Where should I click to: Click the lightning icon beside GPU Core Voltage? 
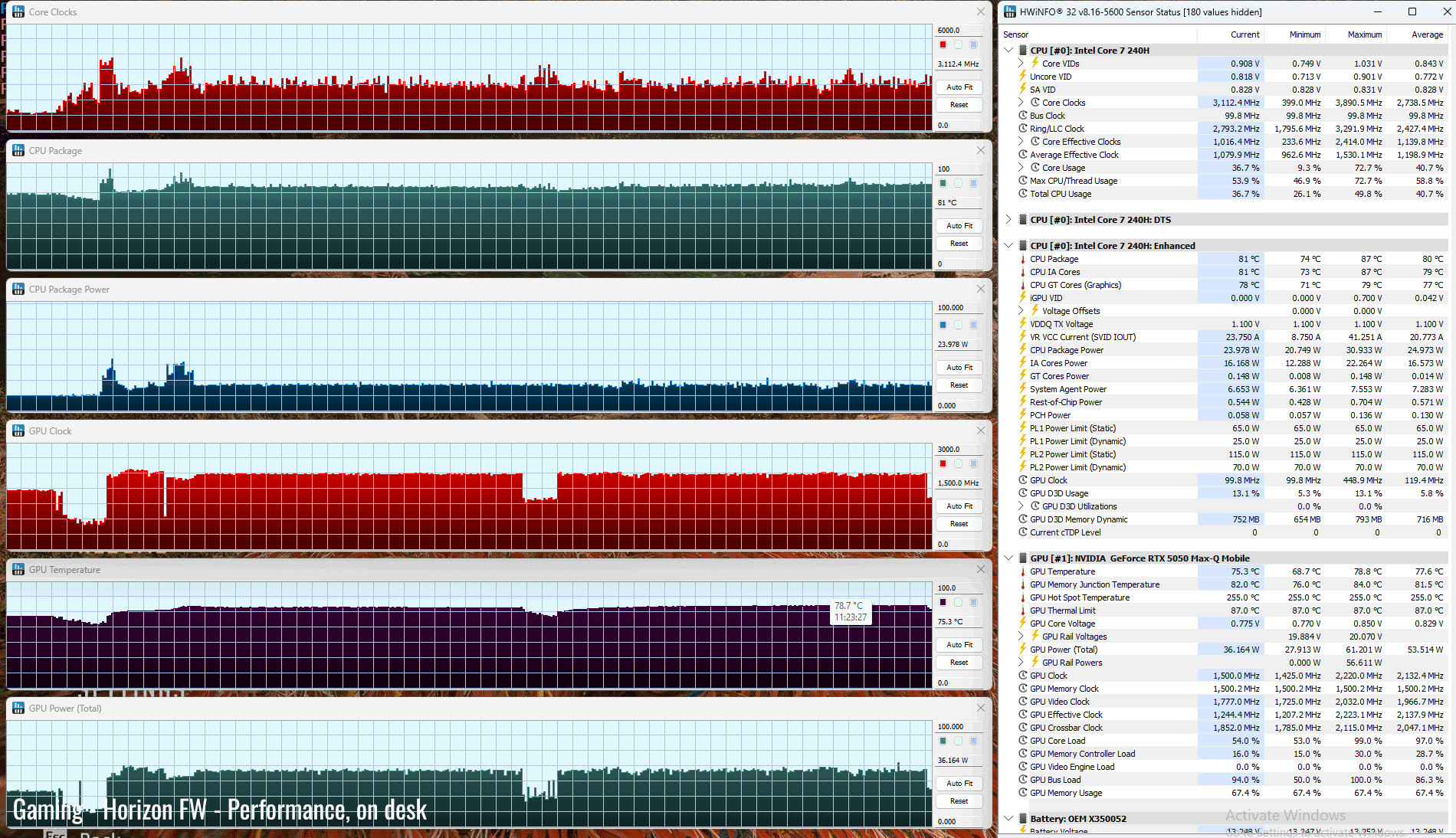(1023, 624)
